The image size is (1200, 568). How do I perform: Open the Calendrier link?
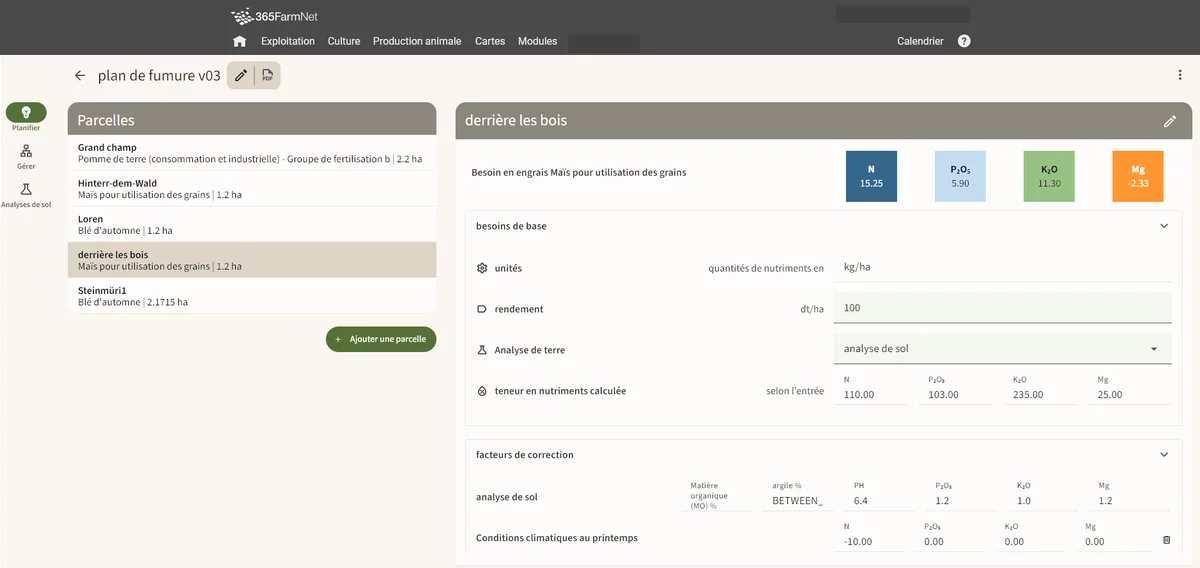click(x=920, y=42)
